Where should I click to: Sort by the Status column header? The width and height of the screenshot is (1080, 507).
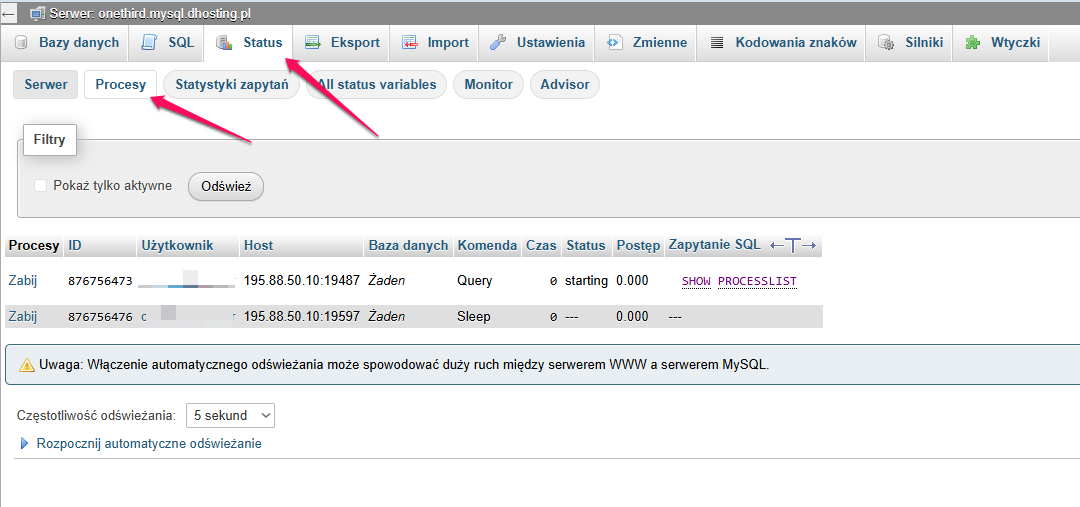click(585, 245)
